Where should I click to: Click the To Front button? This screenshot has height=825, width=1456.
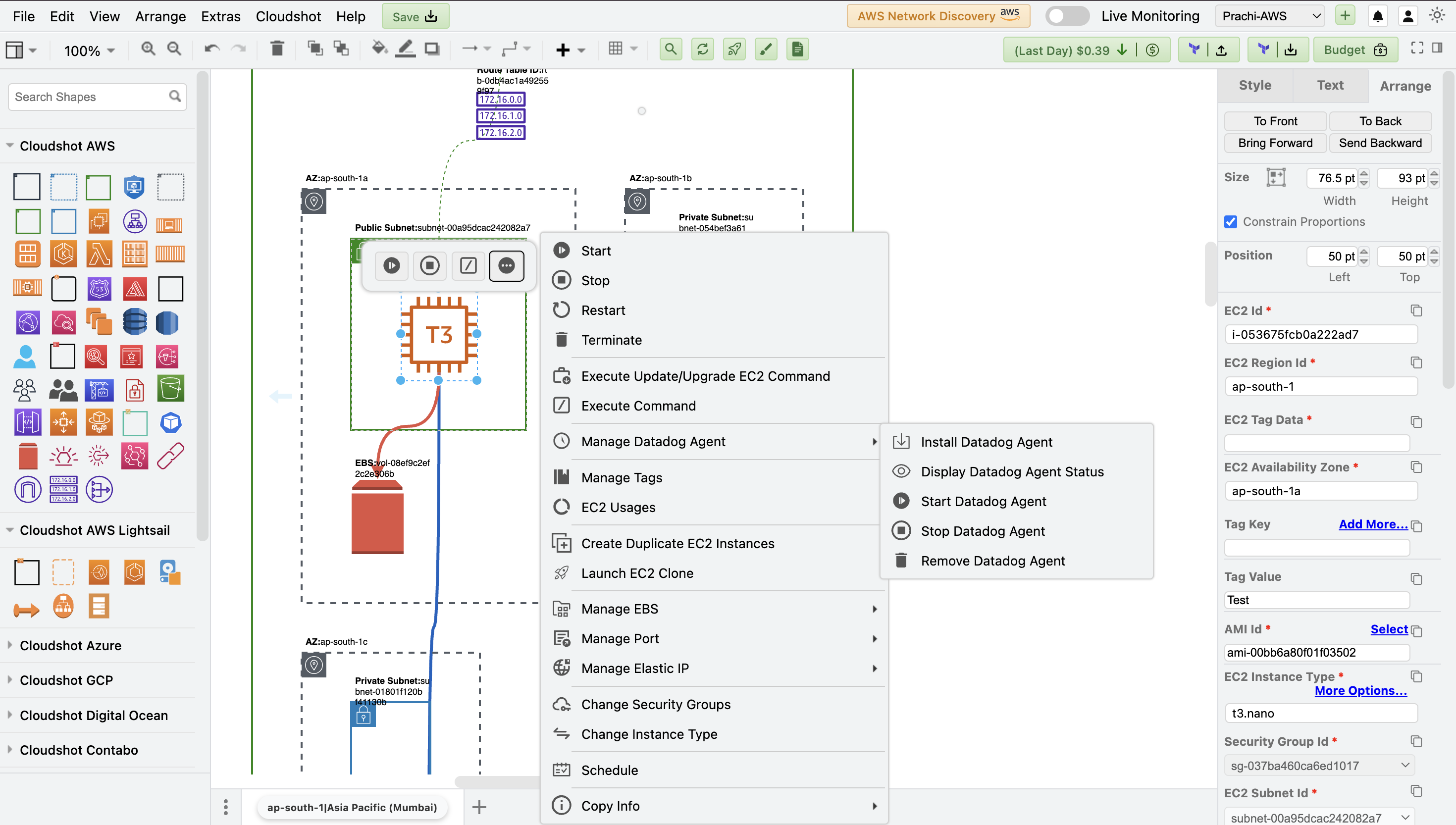(1275, 121)
